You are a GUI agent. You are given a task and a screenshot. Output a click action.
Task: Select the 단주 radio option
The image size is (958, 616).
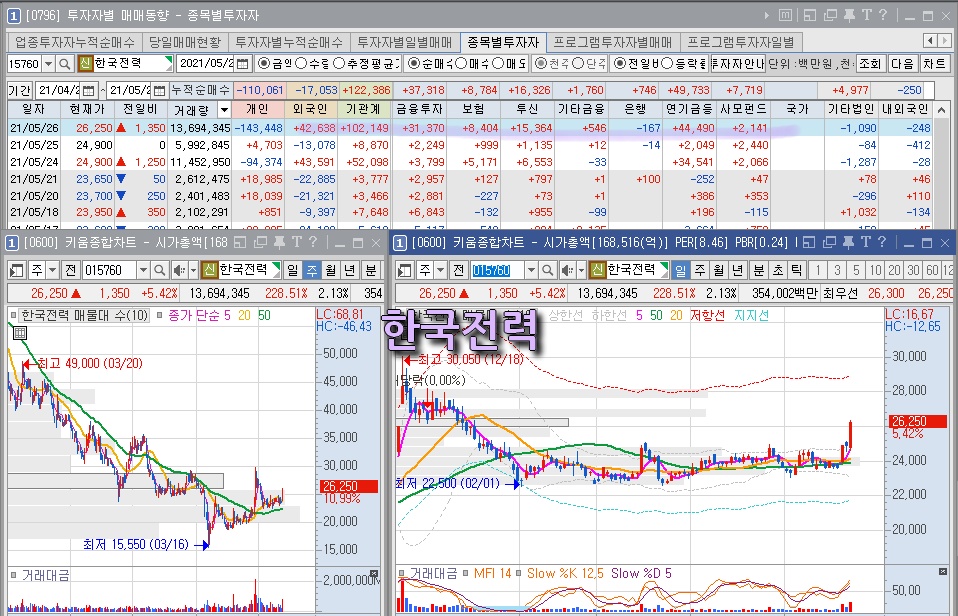[579, 64]
